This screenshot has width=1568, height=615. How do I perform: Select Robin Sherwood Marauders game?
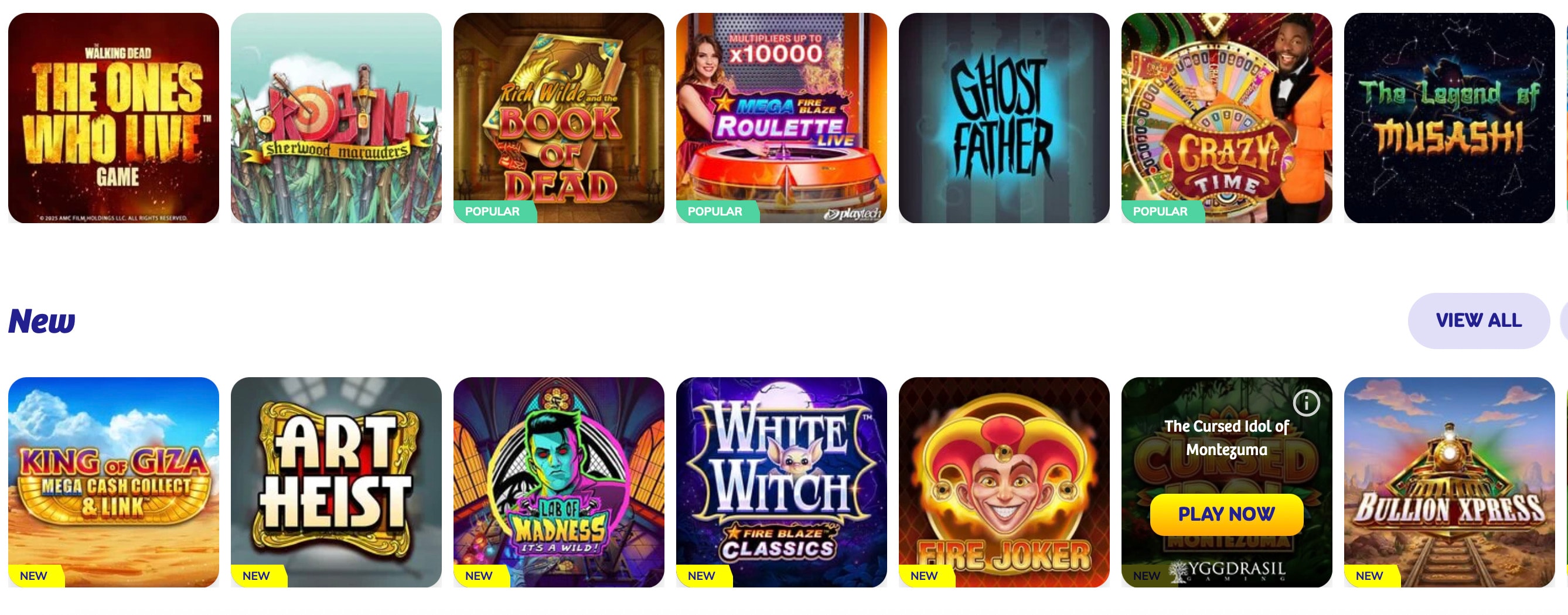[336, 118]
